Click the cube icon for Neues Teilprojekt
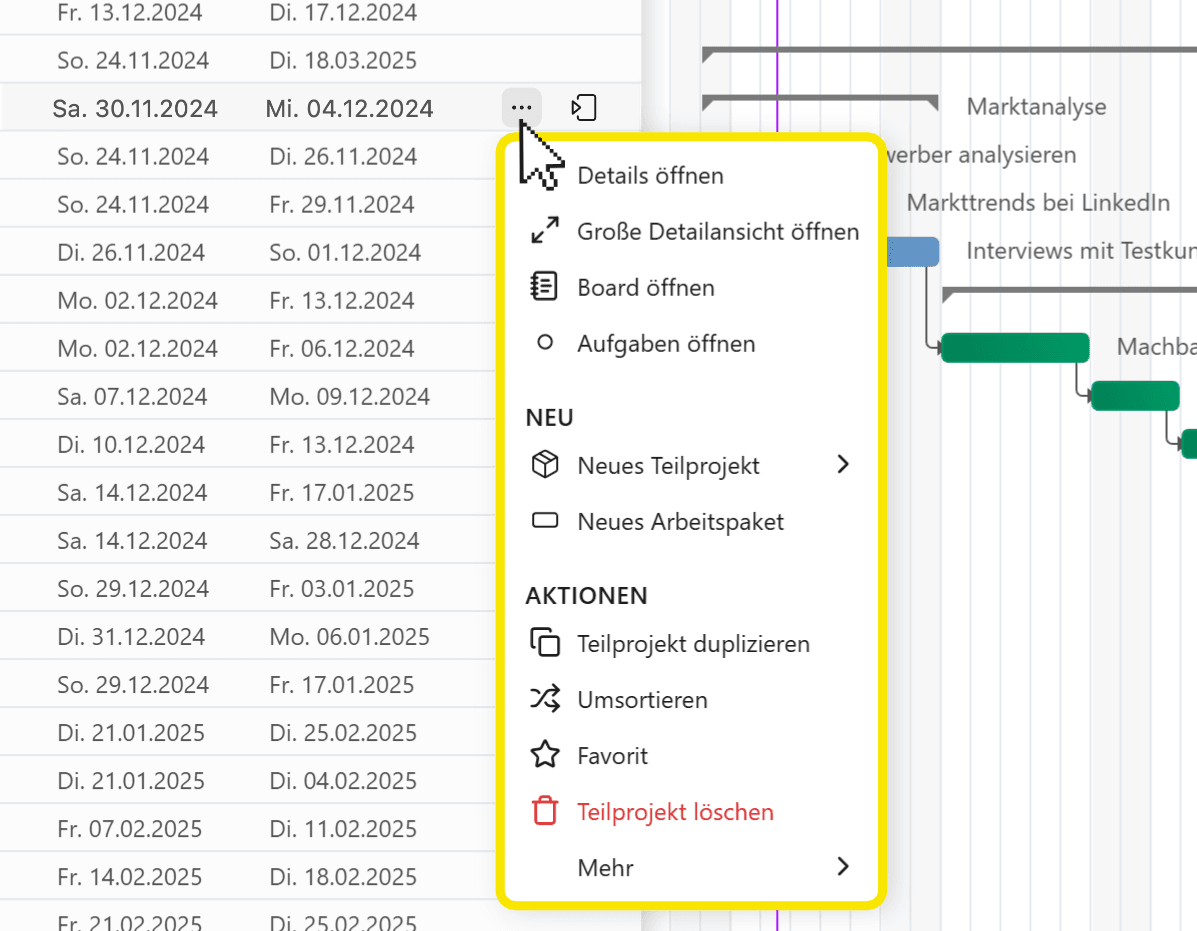The height and width of the screenshot is (931, 1197). coord(545,466)
